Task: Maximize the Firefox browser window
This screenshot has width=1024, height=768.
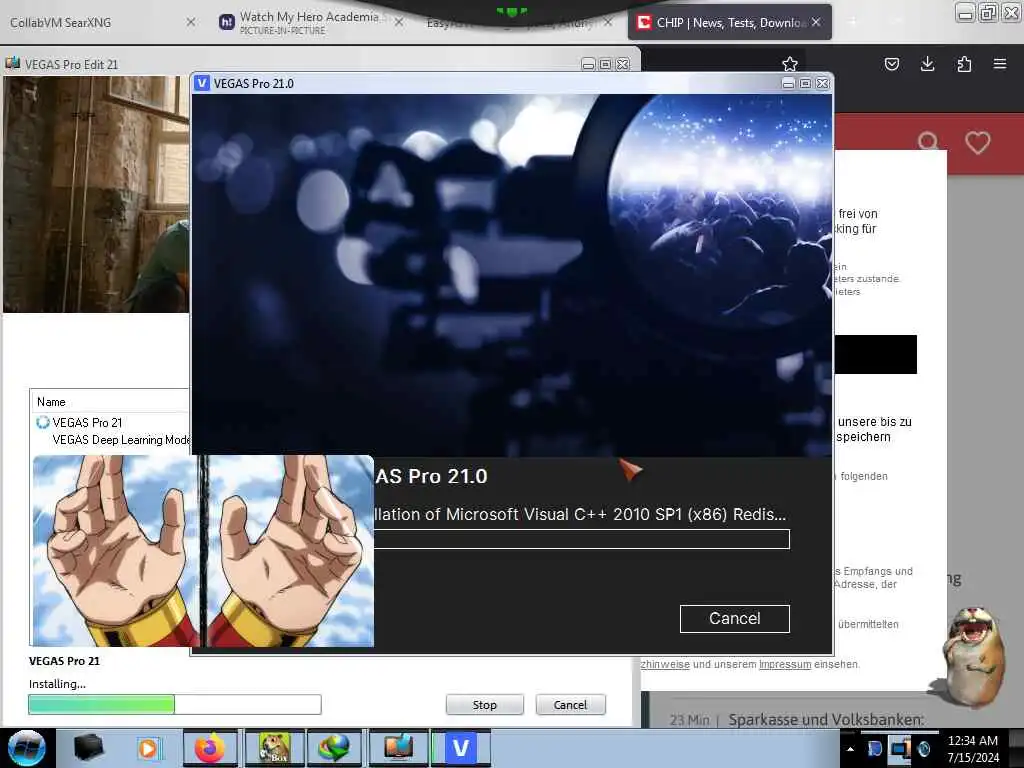Action: tap(988, 12)
